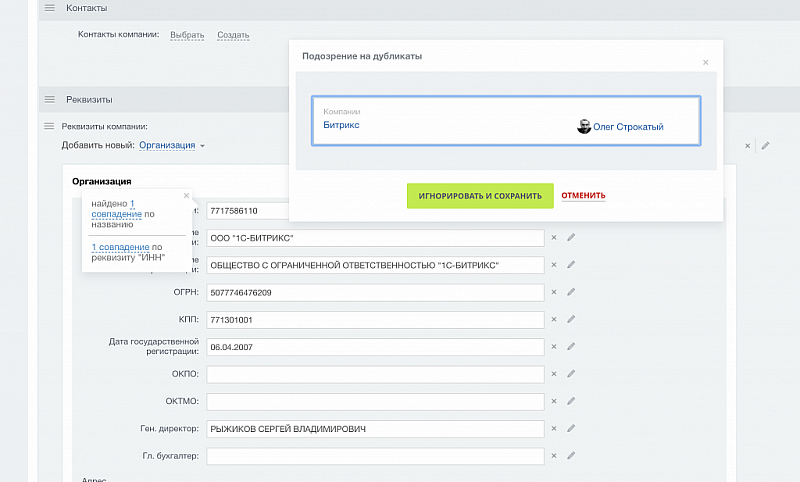This screenshot has height=482, width=800.
Task: Close the found matches tooltip
Action: 186,195
